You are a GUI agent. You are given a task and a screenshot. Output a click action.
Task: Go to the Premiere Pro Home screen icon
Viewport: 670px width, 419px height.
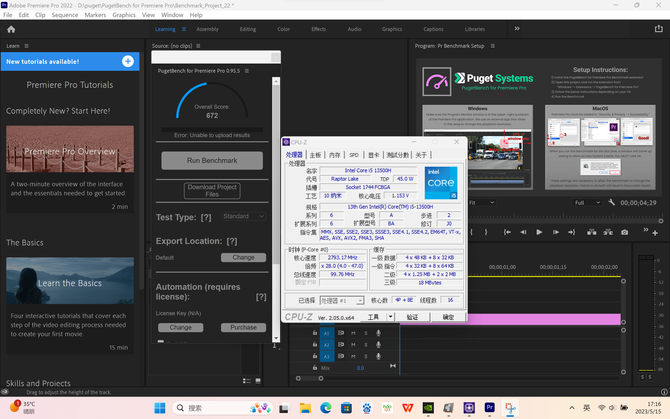tap(11, 29)
